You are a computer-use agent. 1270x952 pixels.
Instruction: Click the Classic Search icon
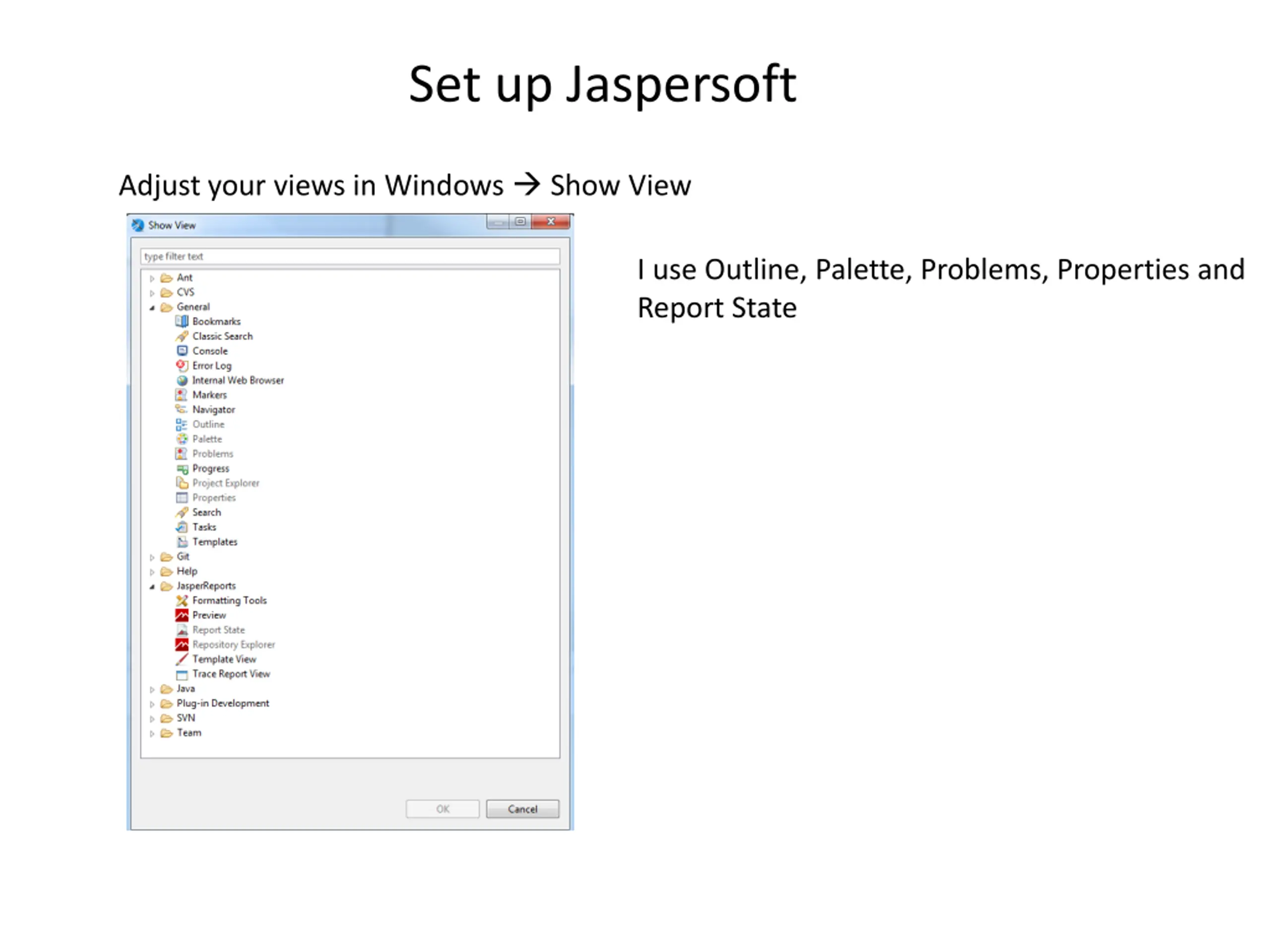click(x=182, y=336)
